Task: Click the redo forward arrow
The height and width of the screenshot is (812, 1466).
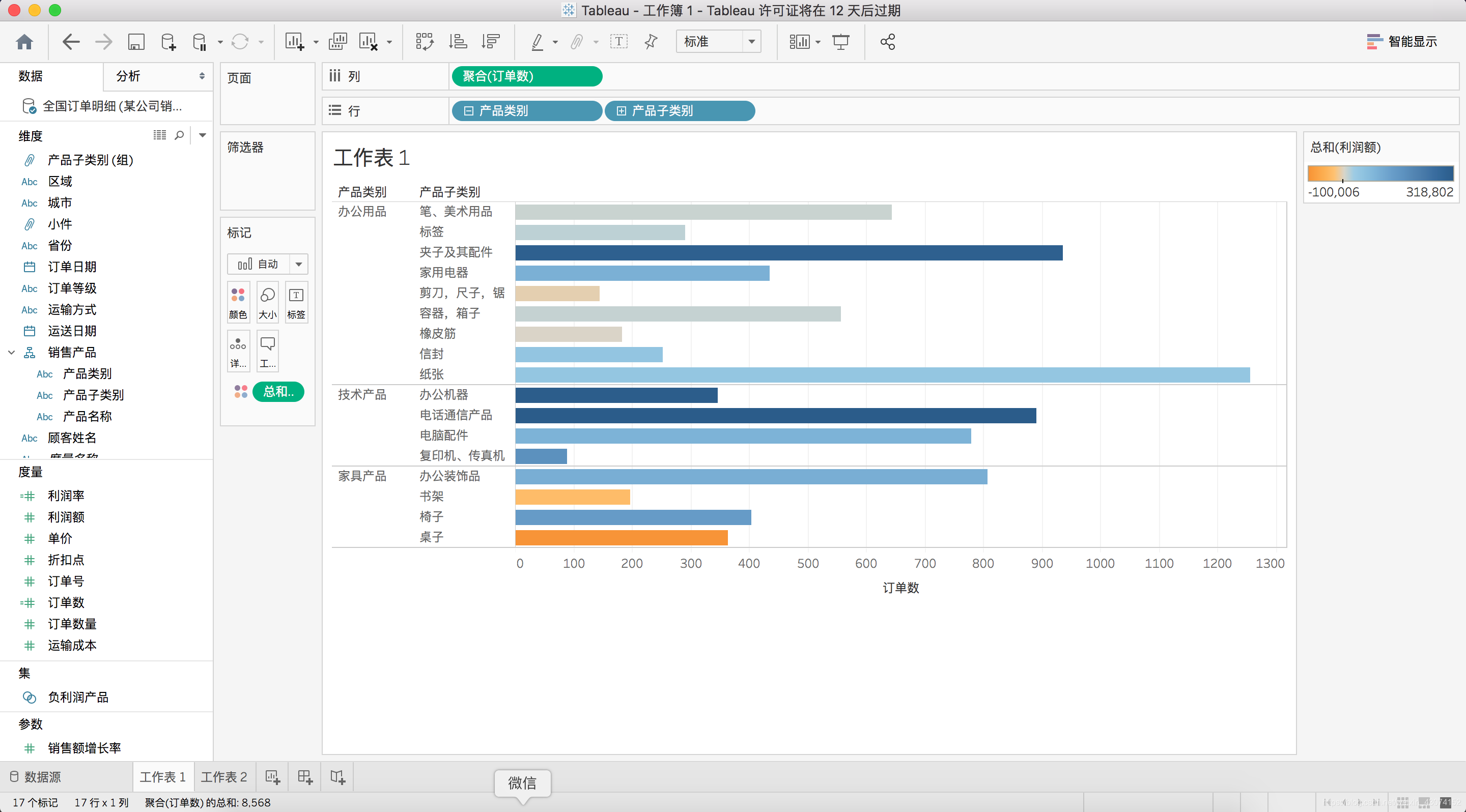Action: pyautogui.click(x=103, y=42)
